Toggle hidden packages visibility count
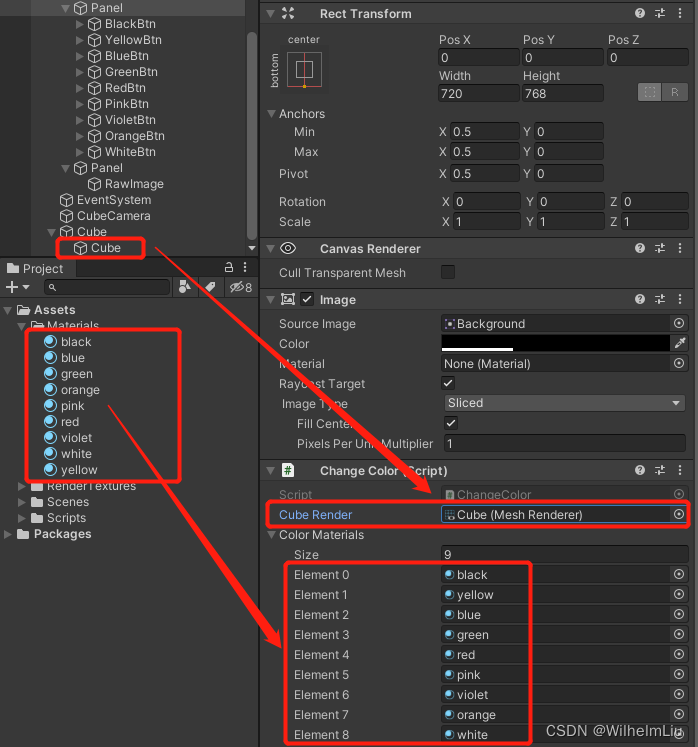Screen dimensions: 698x747 tap(241, 287)
